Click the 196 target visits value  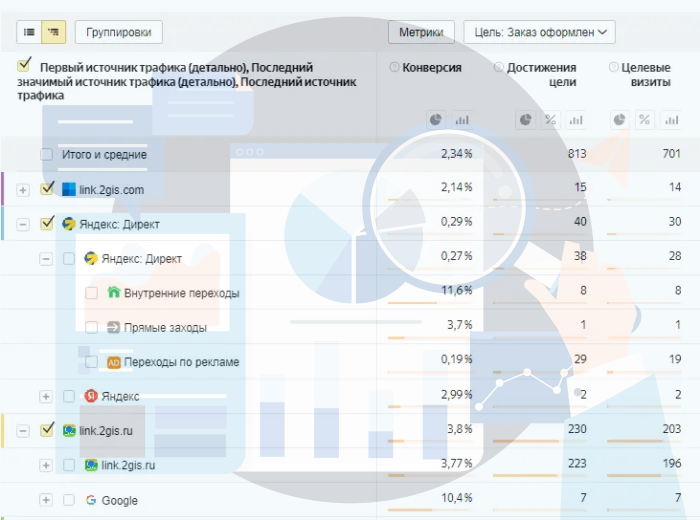[x=671, y=463]
